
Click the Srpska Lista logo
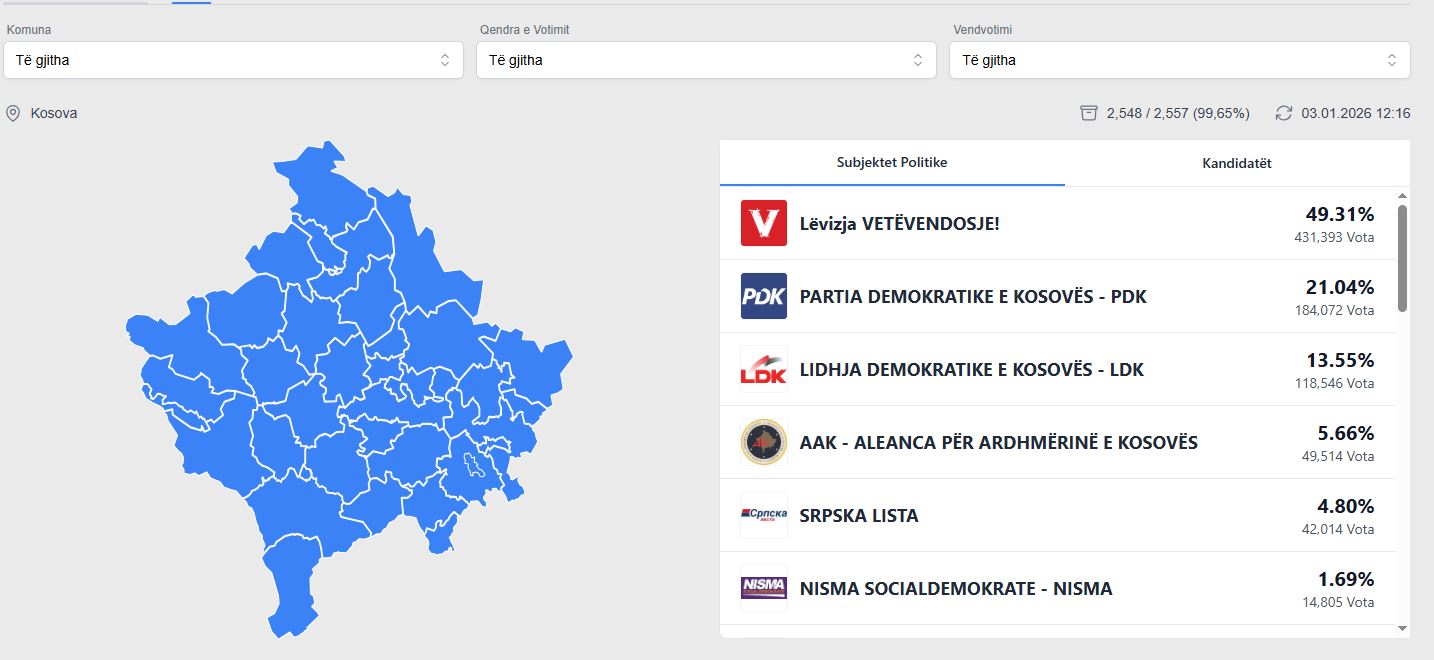pos(763,515)
